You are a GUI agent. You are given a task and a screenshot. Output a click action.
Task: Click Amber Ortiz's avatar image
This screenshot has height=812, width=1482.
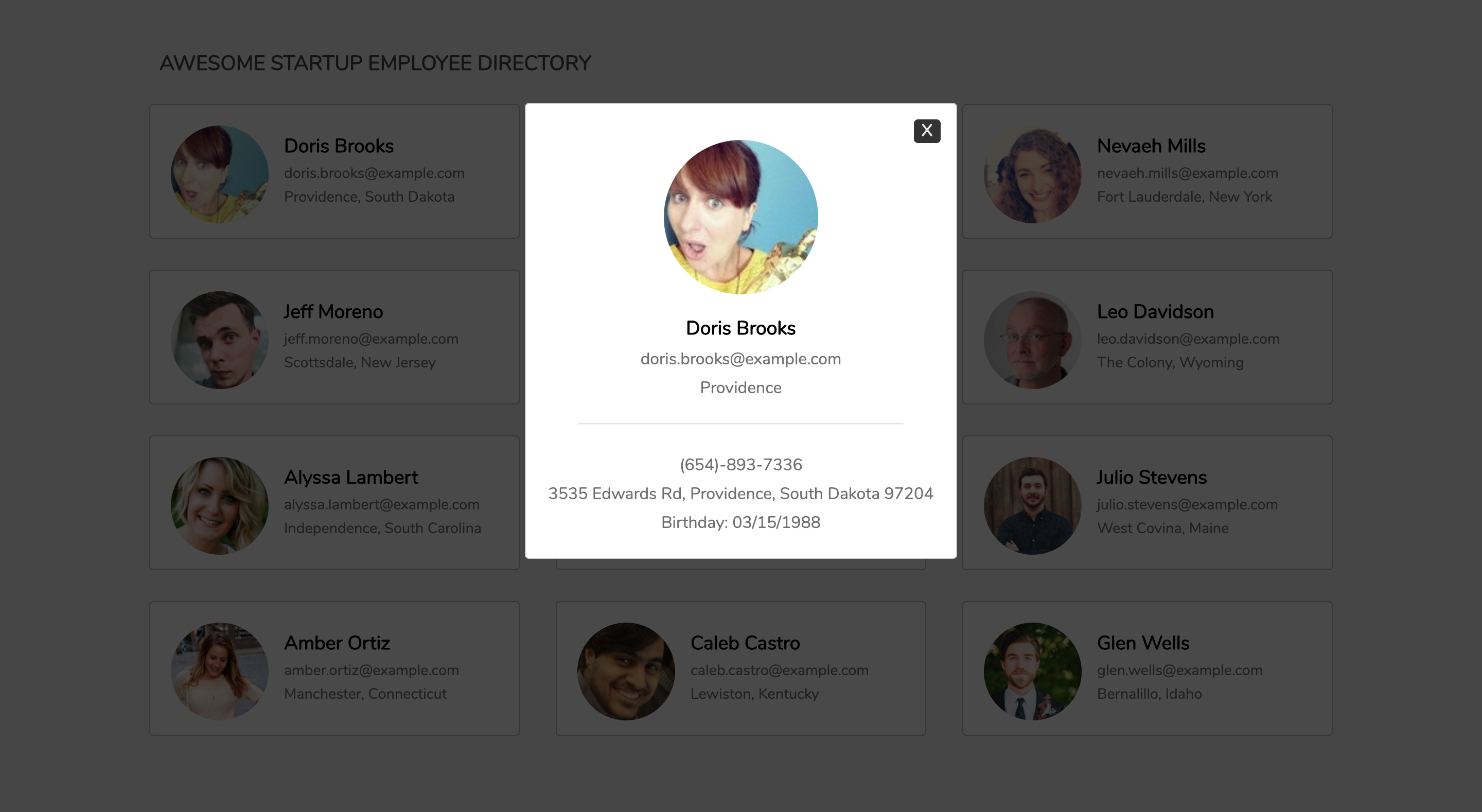click(x=219, y=672)
